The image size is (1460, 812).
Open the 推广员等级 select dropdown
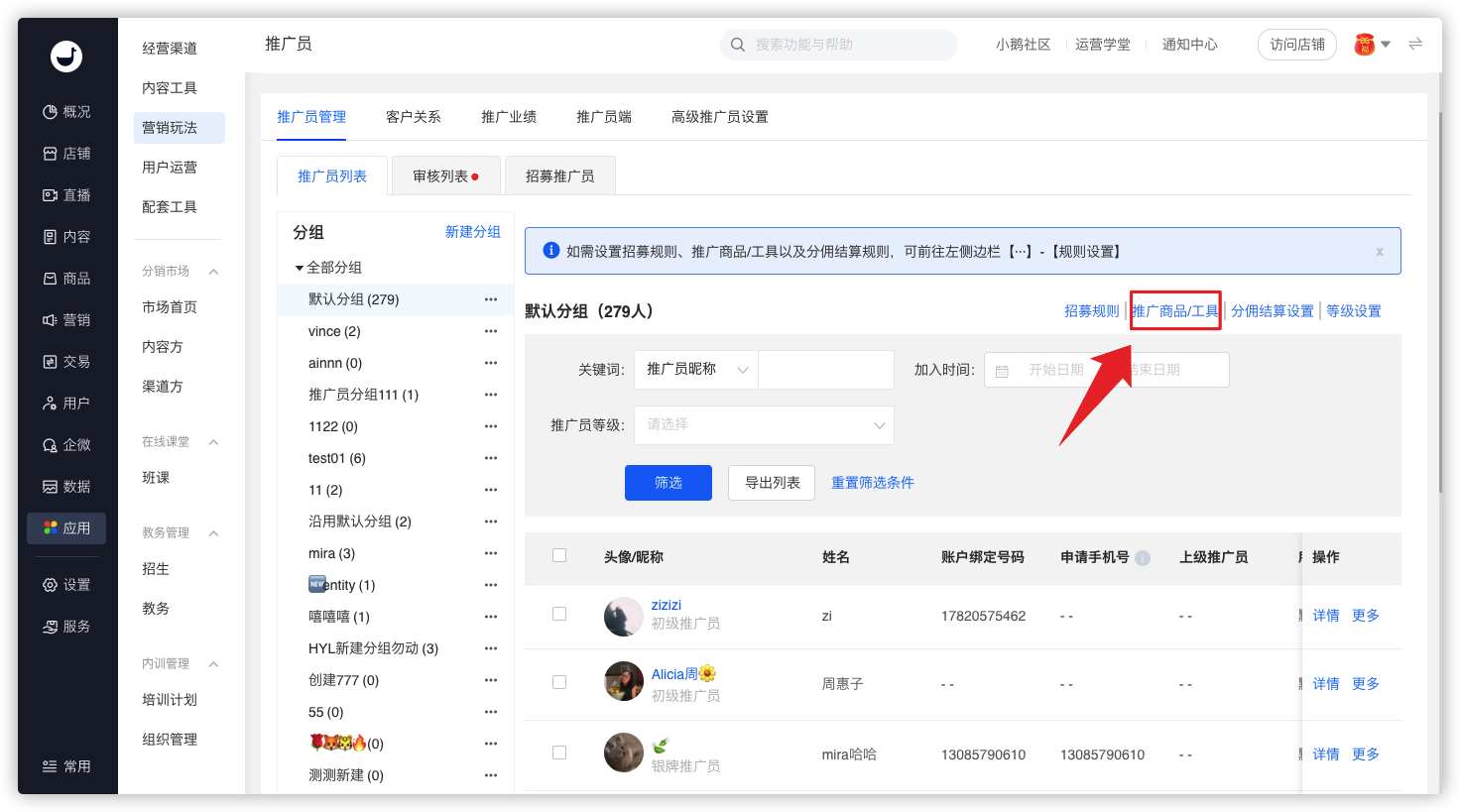(x=764, y=425)
